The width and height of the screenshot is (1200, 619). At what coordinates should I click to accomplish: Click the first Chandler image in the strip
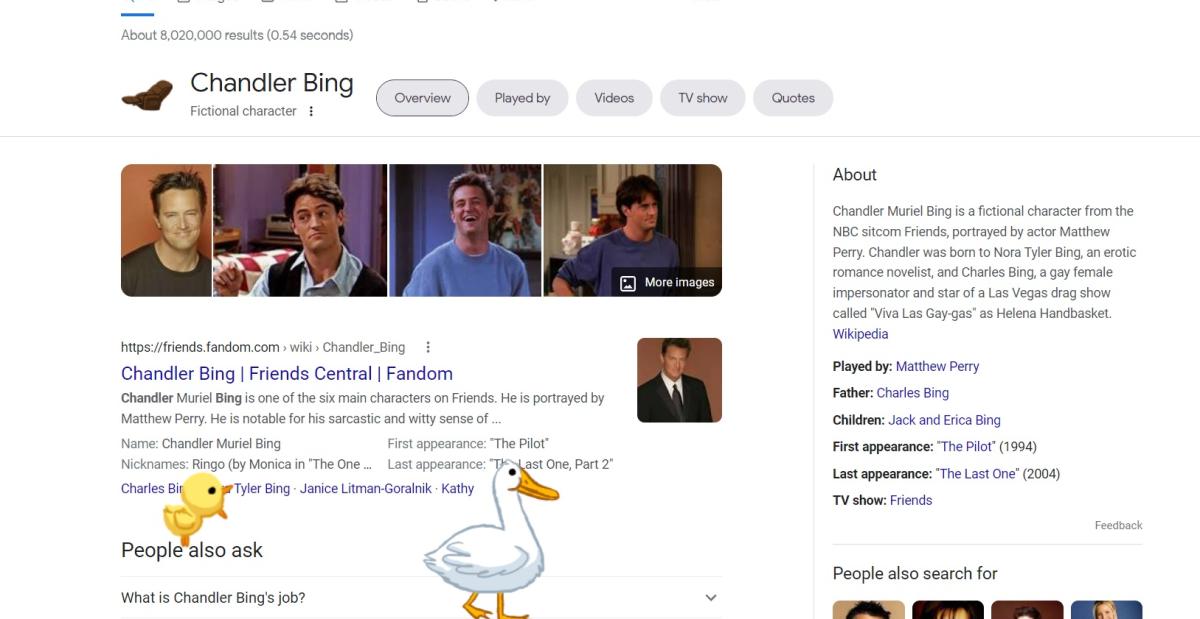166,230
